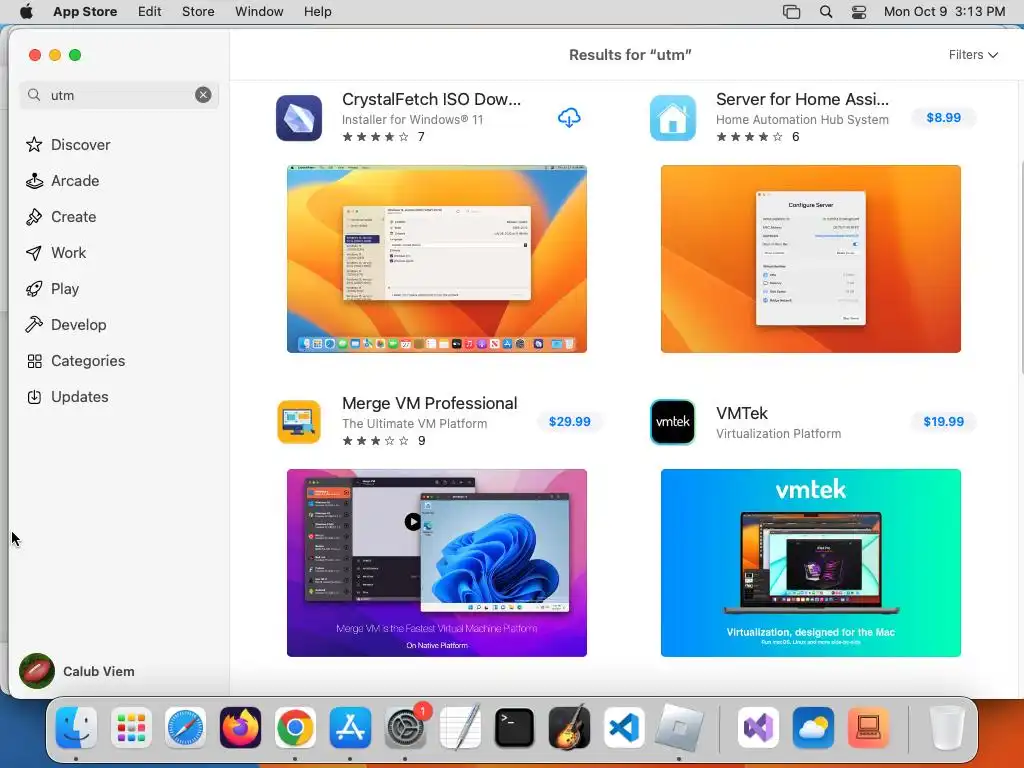
Task: Launch Safari from the Dock
Action: click(x=185, y=728)
